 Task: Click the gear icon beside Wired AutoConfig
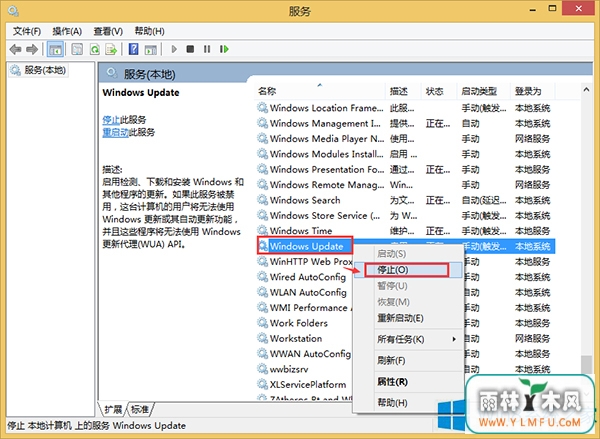262,277
